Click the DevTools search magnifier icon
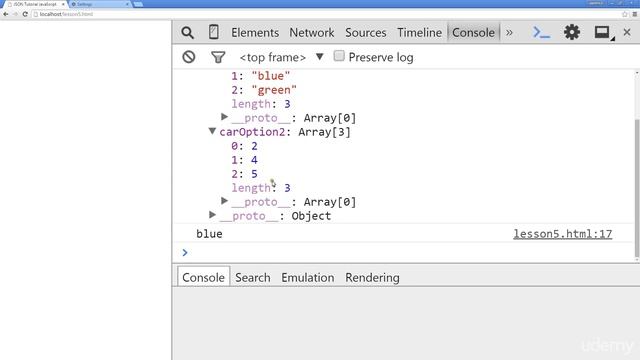This screenshot has height=360, width=640. [x=187, y=33]
